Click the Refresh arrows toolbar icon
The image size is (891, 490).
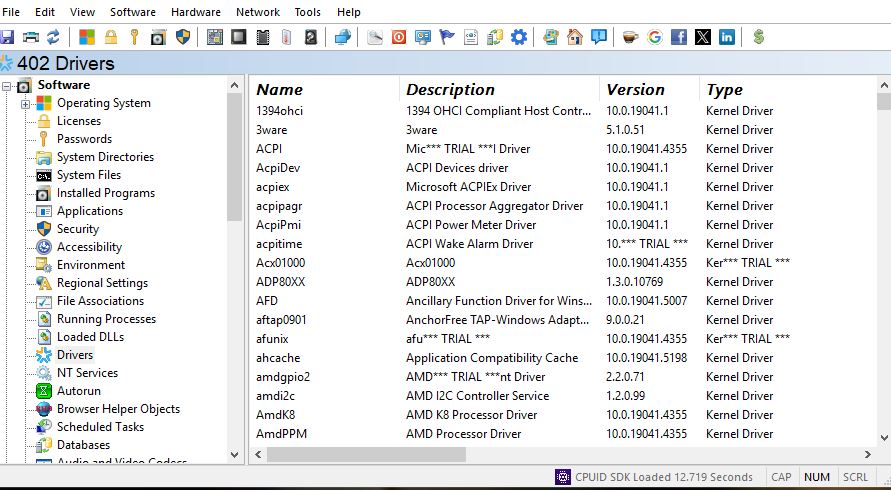point(53,38)
